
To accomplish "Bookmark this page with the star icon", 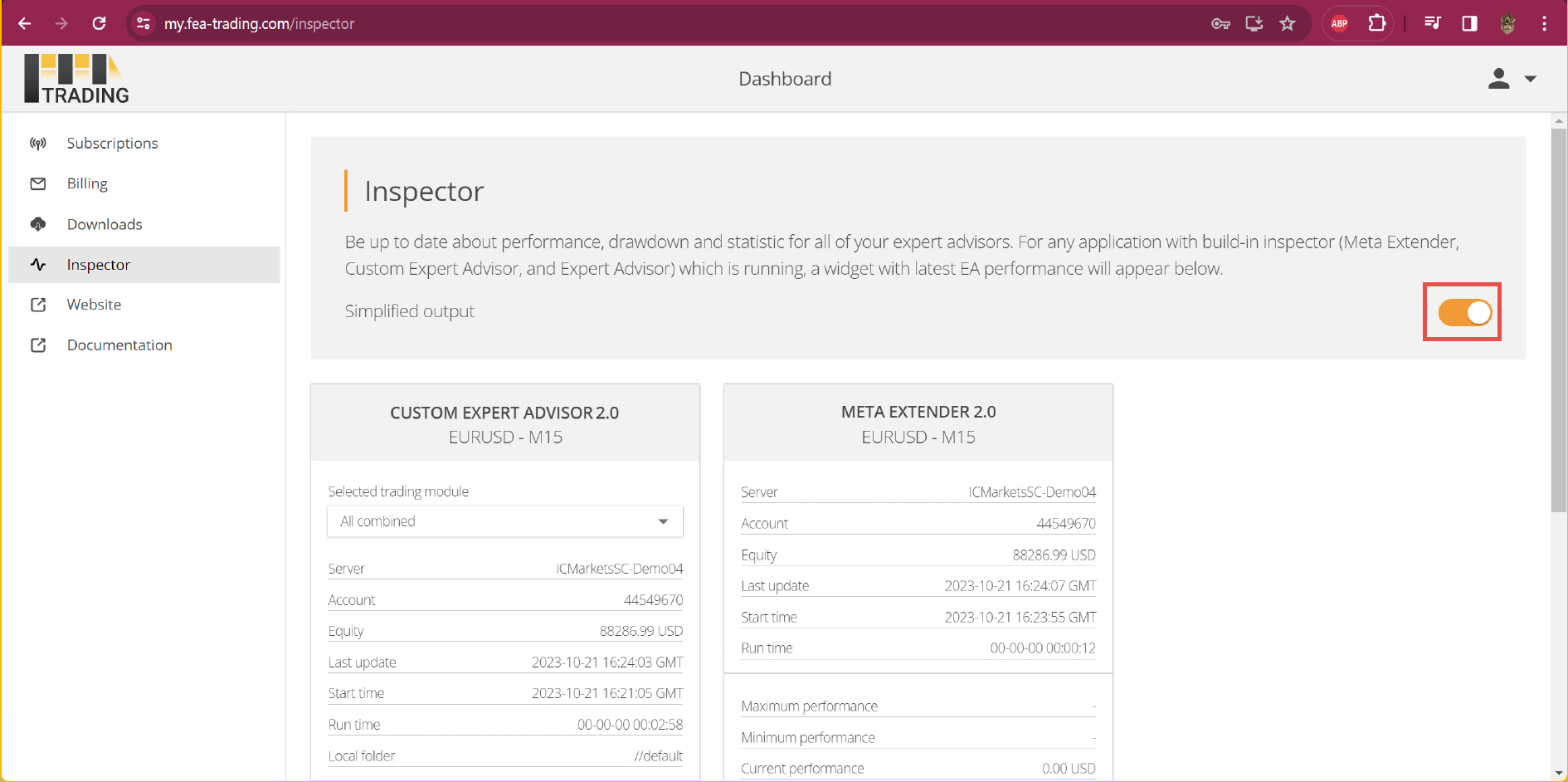I will point(1288,23).
